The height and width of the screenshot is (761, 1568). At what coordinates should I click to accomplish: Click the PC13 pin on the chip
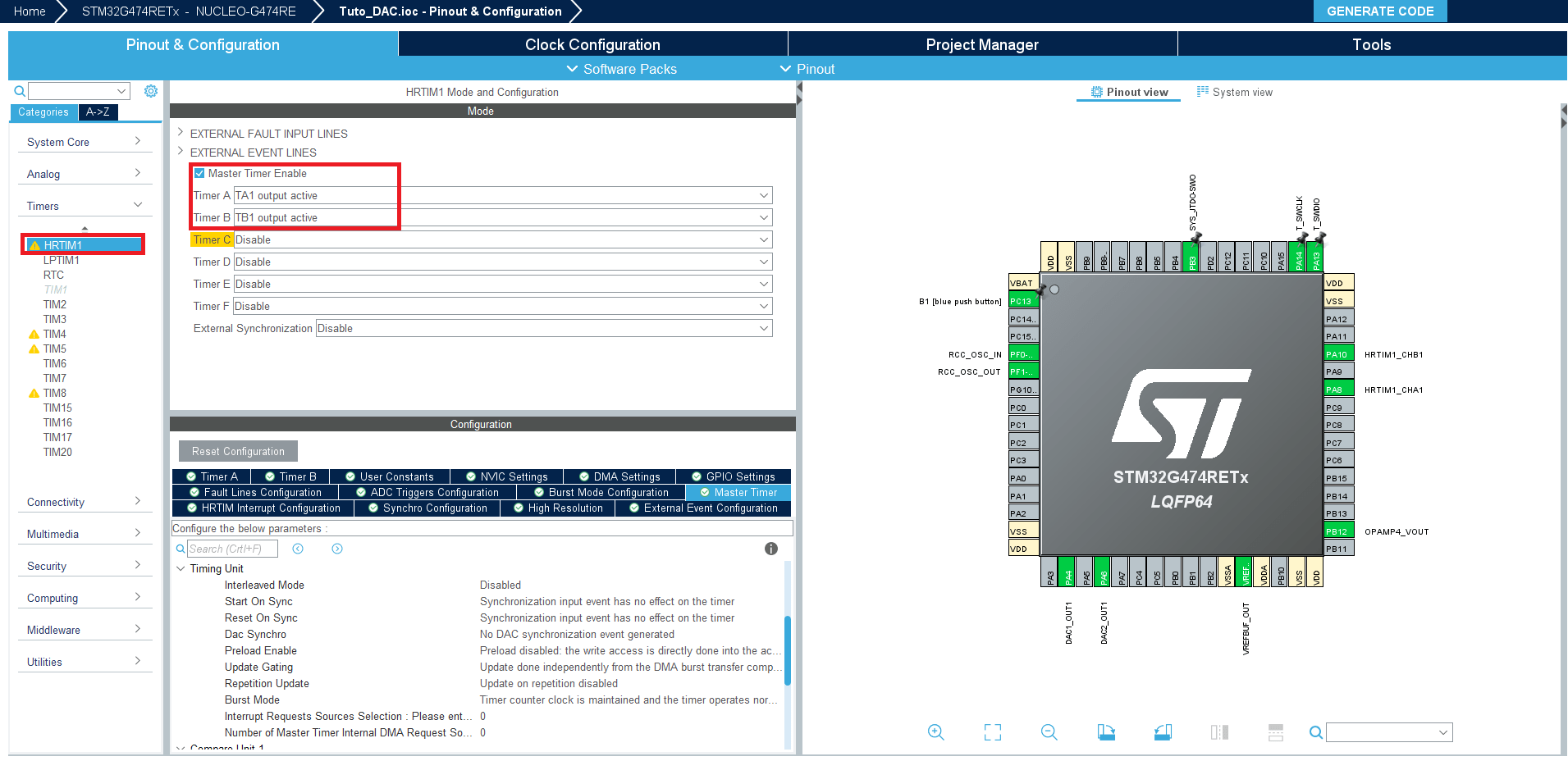coord(1024,301)
